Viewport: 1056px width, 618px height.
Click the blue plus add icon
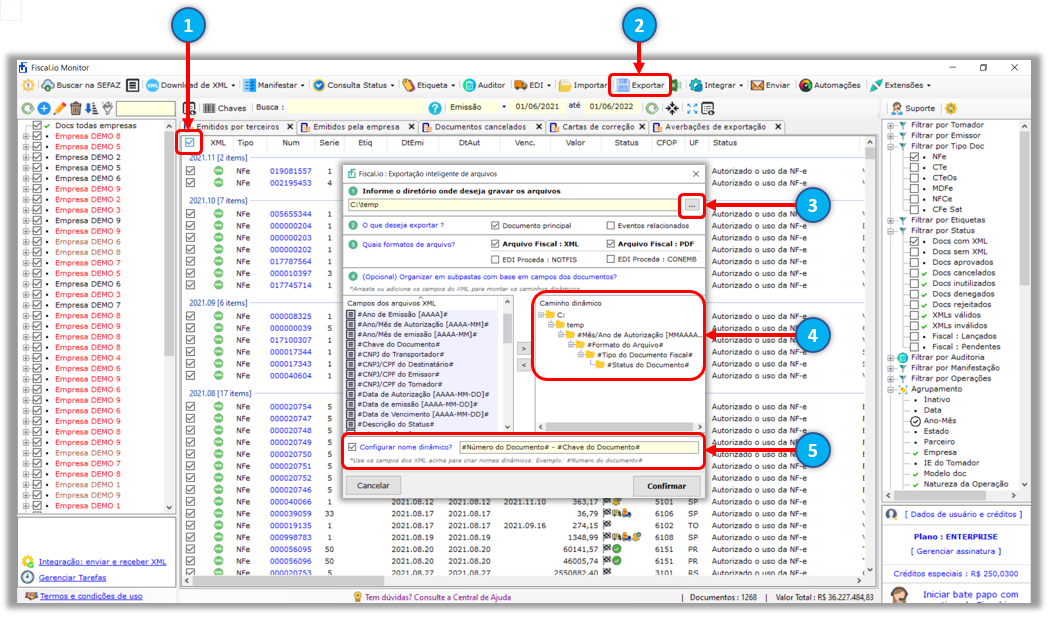pos(44,108)
